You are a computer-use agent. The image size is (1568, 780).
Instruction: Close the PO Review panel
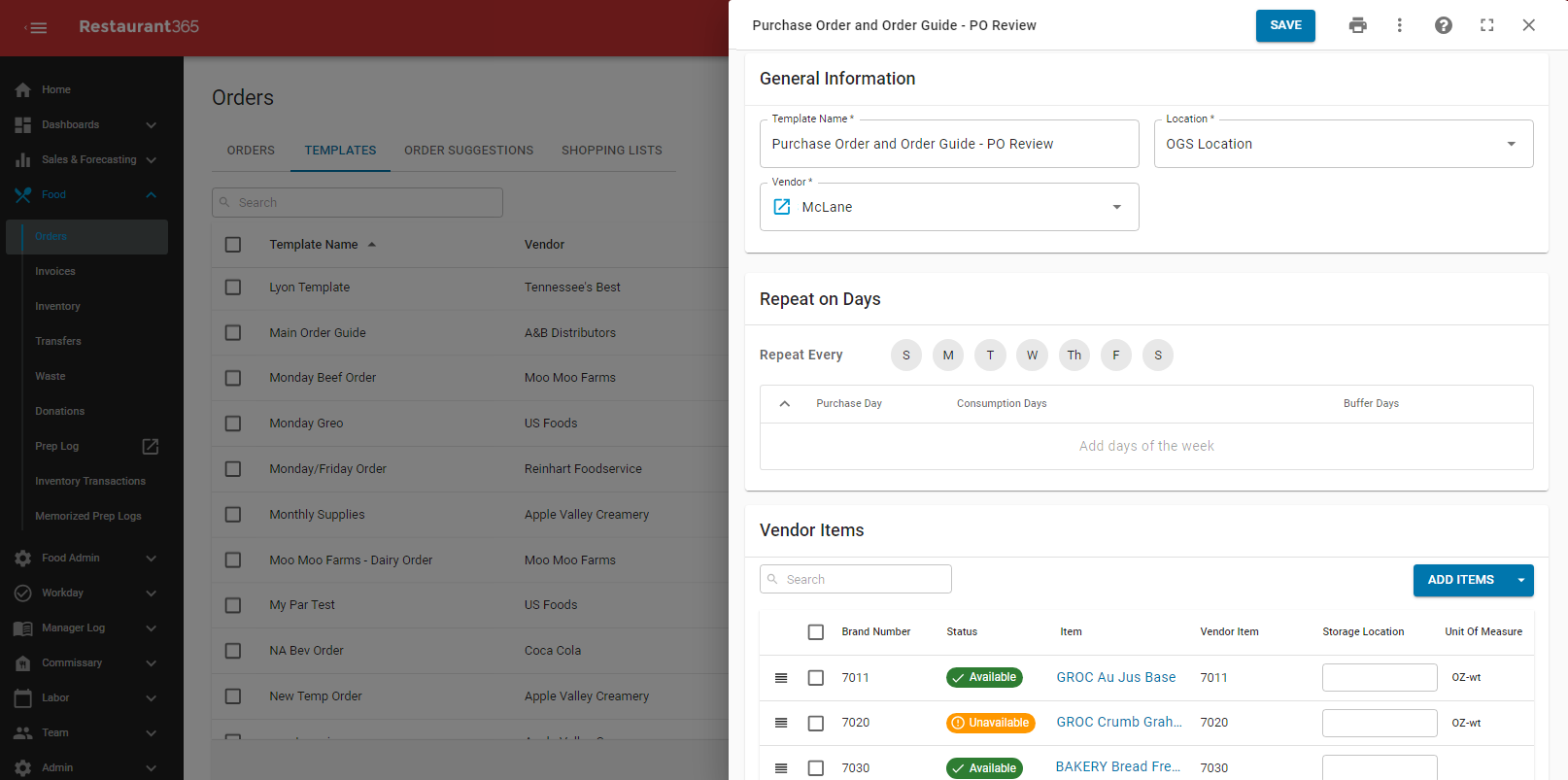coord(1529,25)
